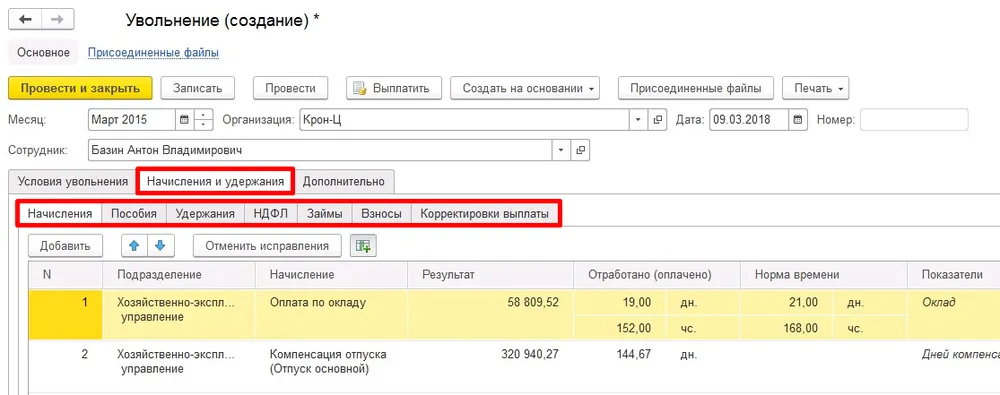Image resolution: width=1000 pixels, height=395 pixels.
Task: Open the Удержания sub-tab
Action: tap(205, 214)
